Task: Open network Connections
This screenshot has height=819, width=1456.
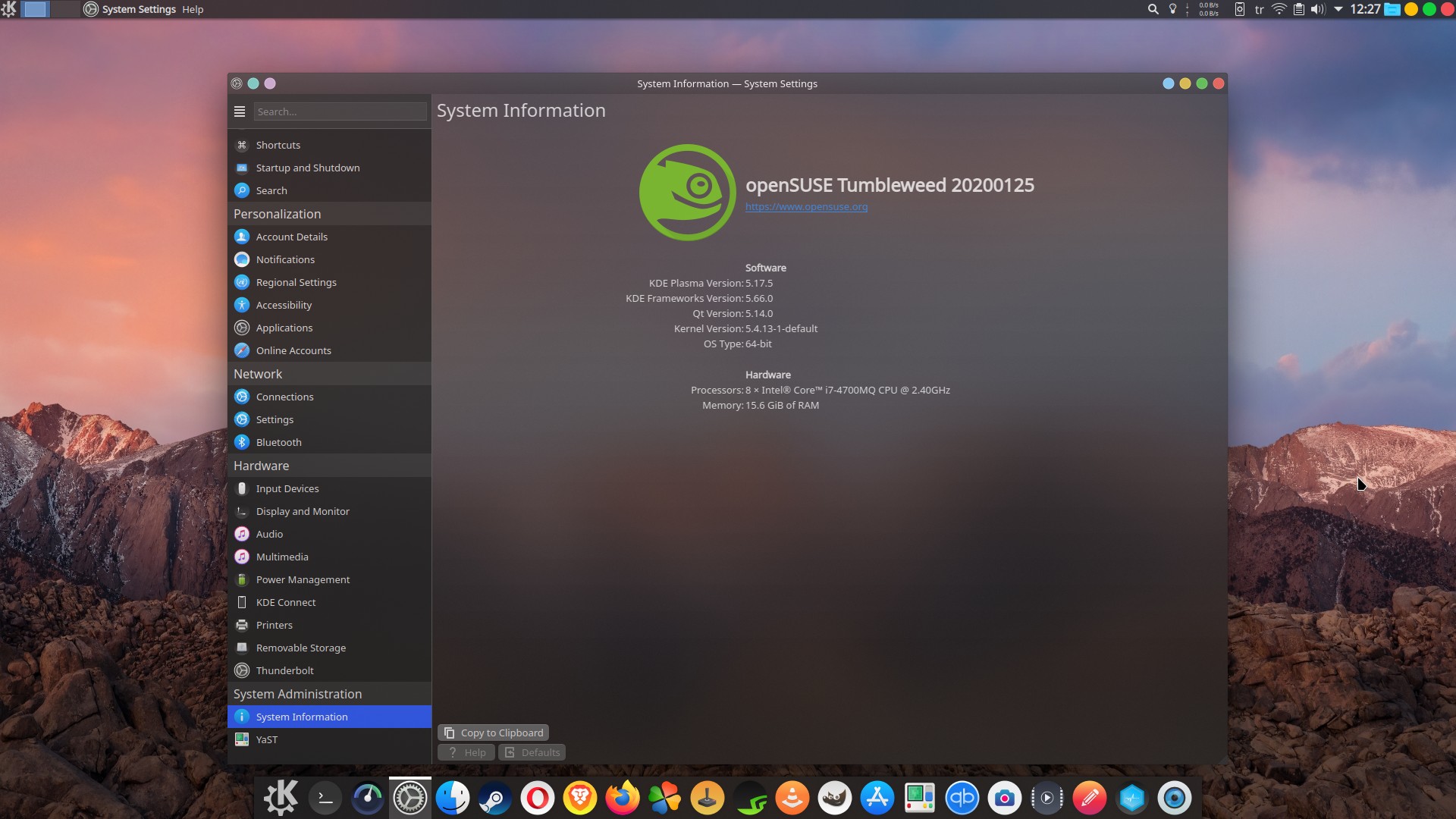Action: (329, 397)
